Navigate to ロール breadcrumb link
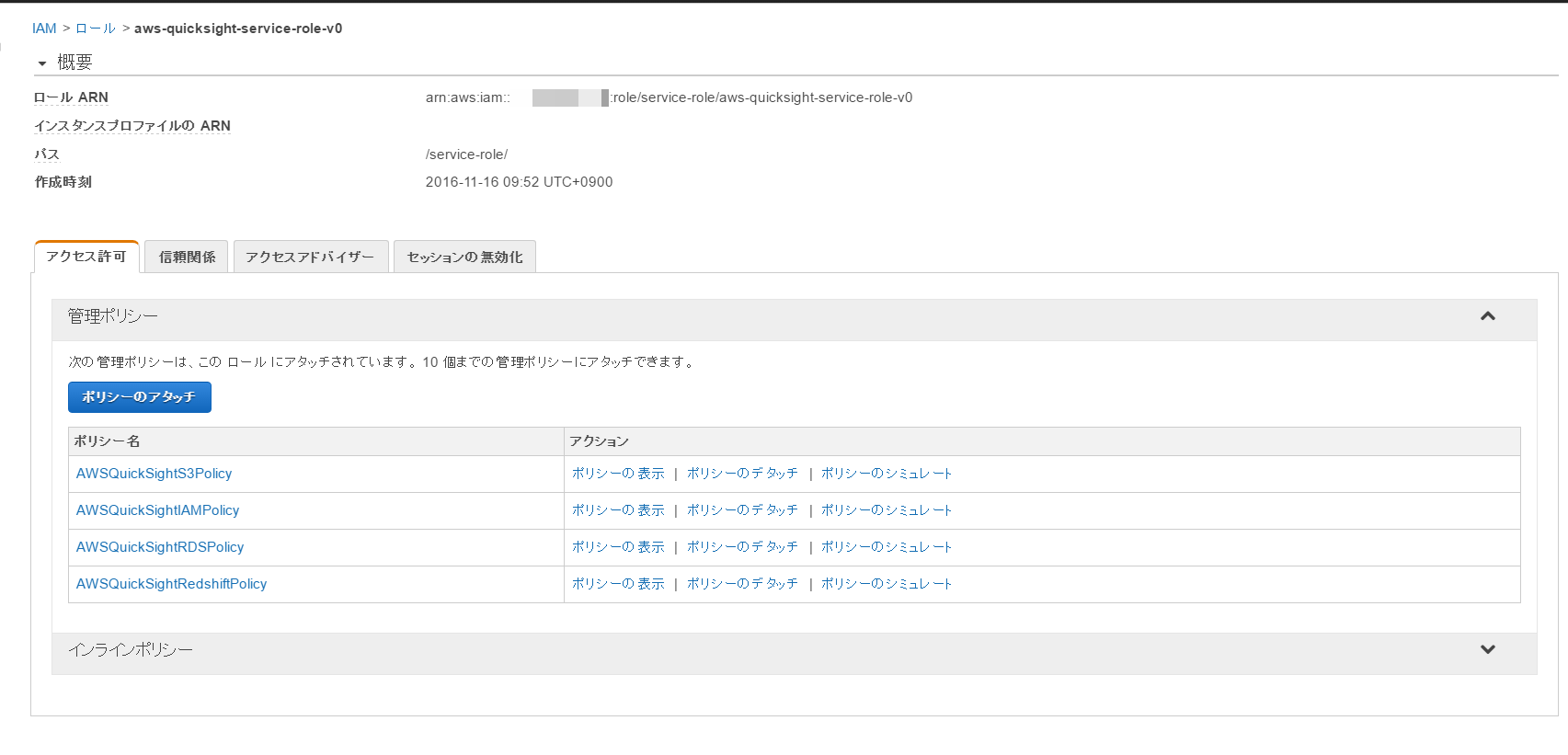The image size is (1568, 755). coord(96,29)
